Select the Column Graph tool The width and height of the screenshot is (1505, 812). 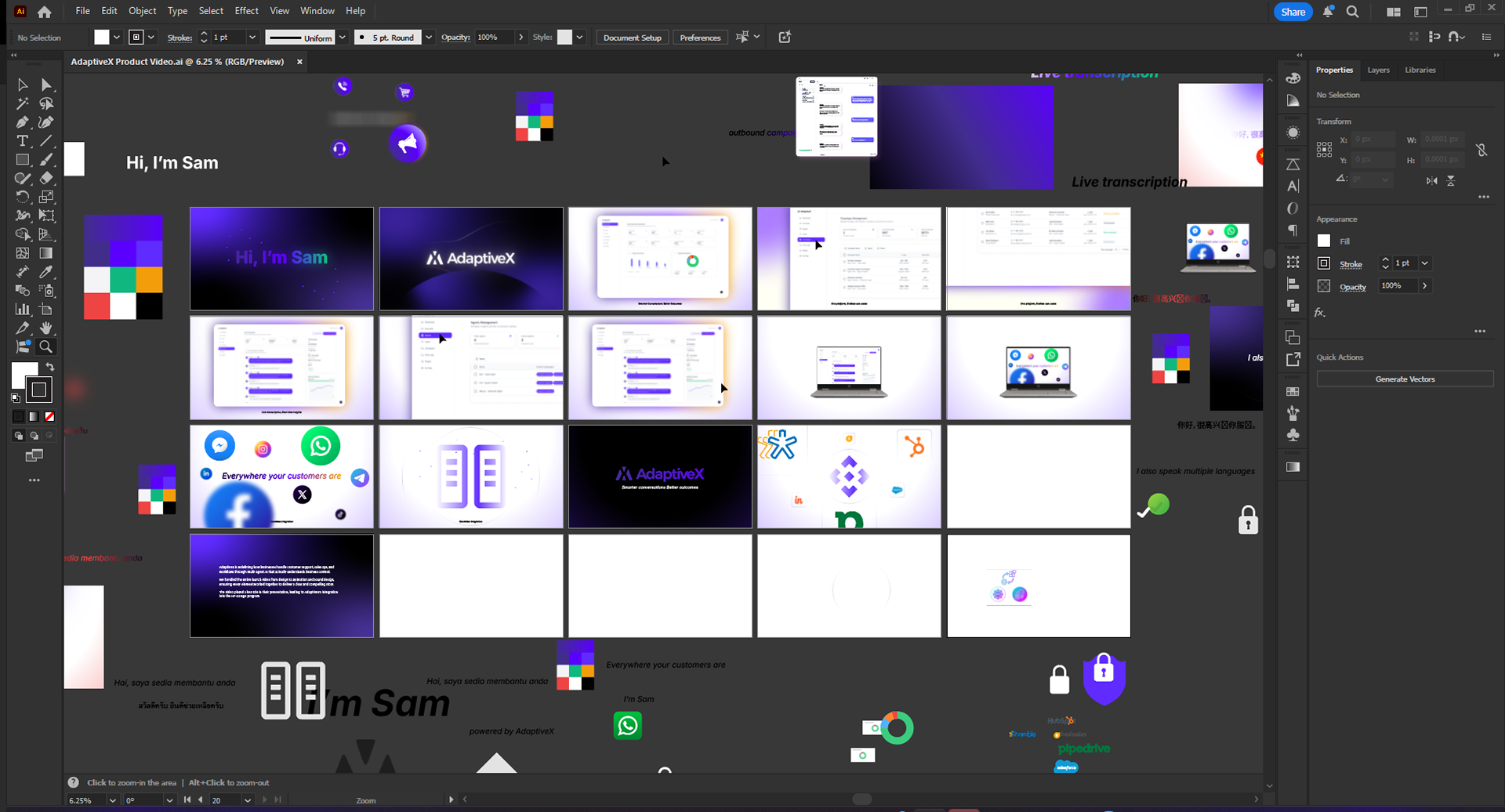pos(22,309)
